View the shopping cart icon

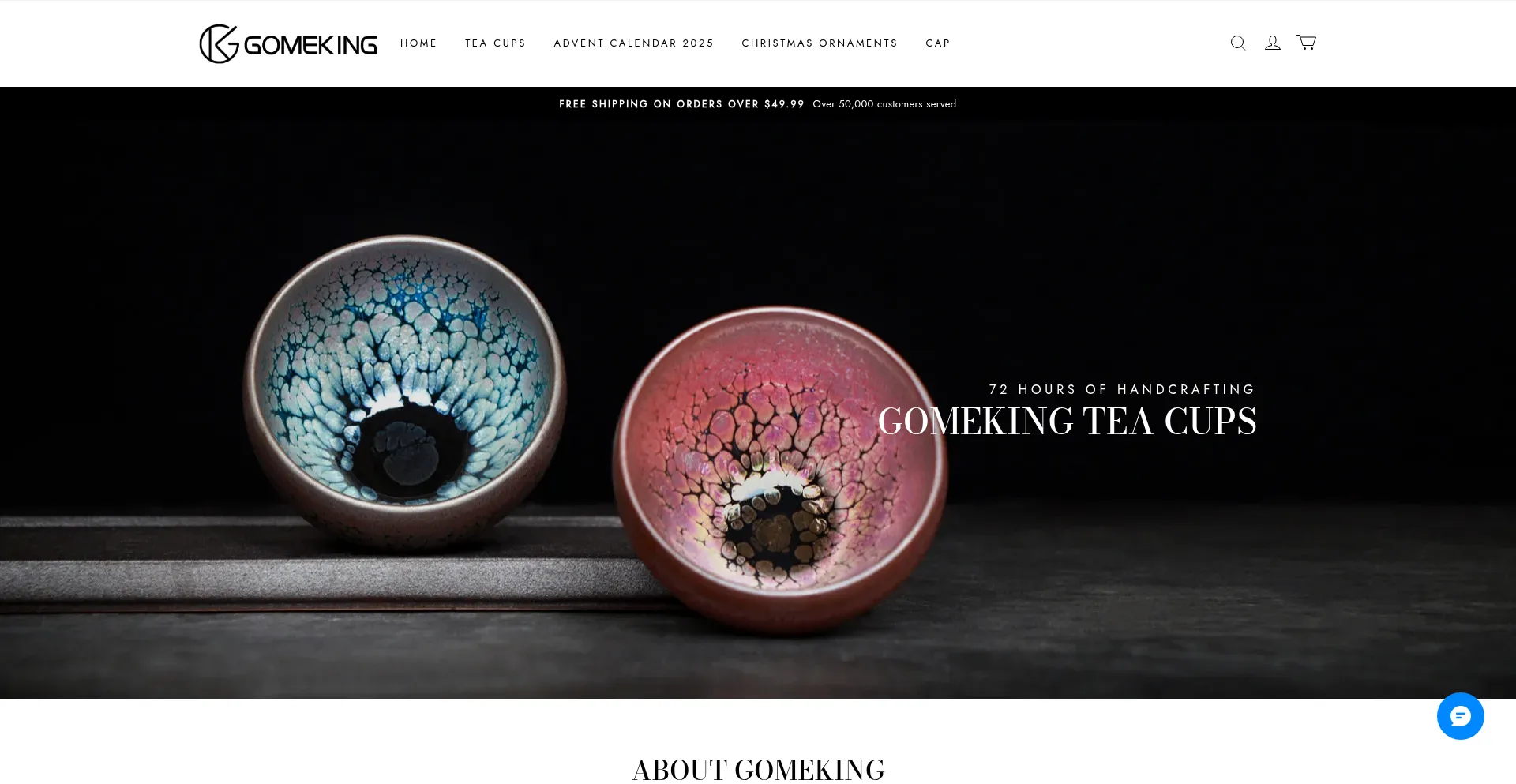(1306, 43)
